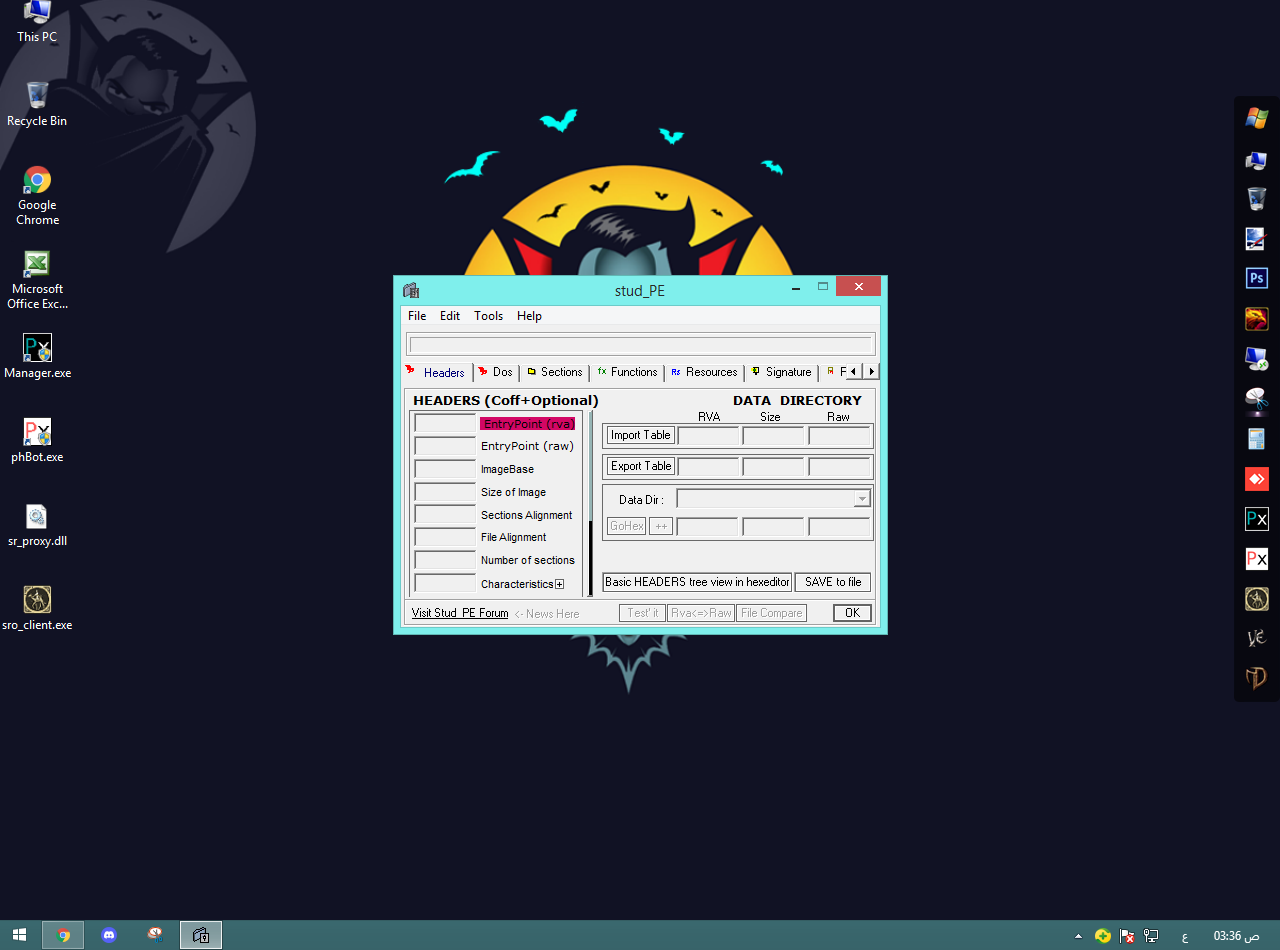Click the Import Table button
The image size is (1280, 950).
[641, 435]
